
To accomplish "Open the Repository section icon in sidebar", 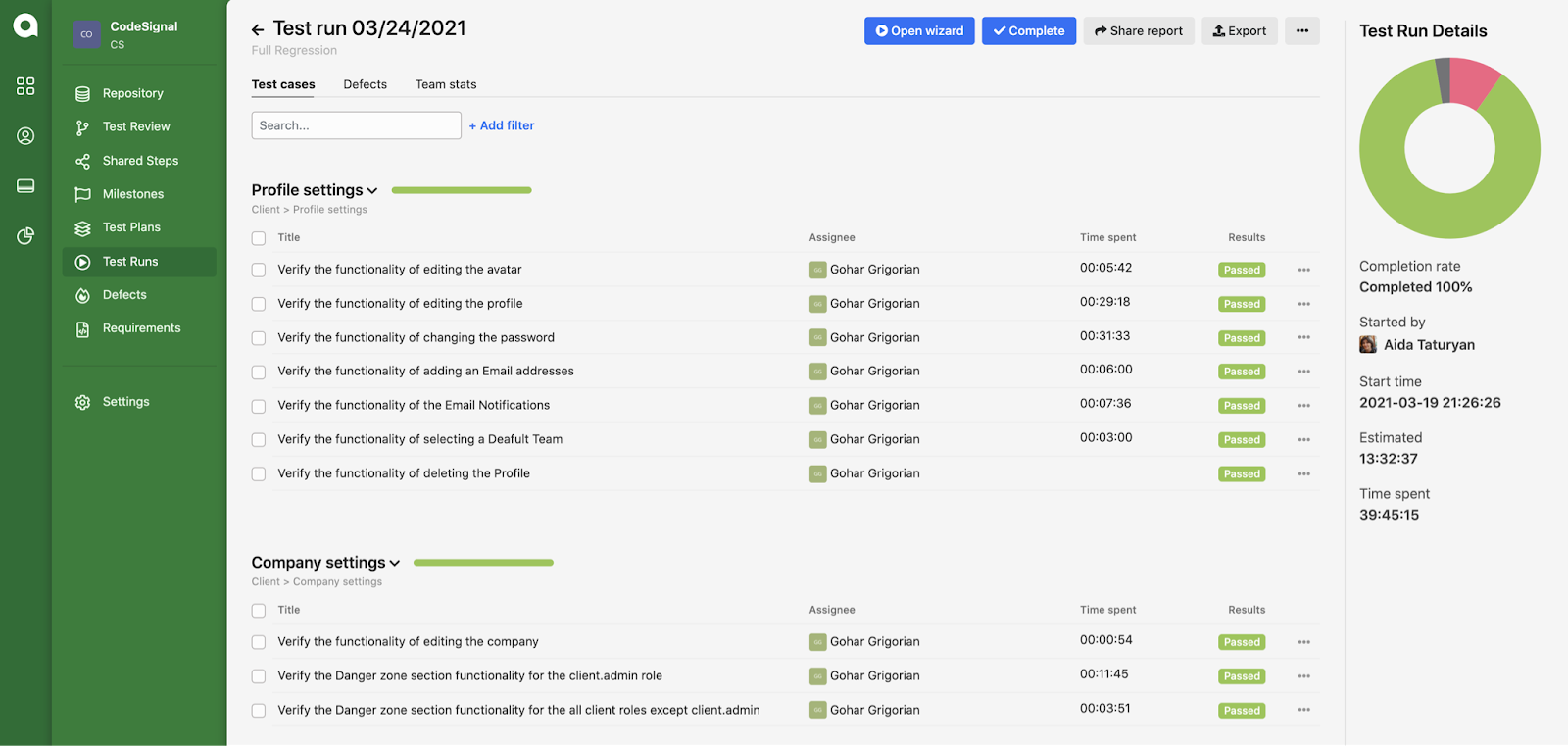I will point(83,94).
